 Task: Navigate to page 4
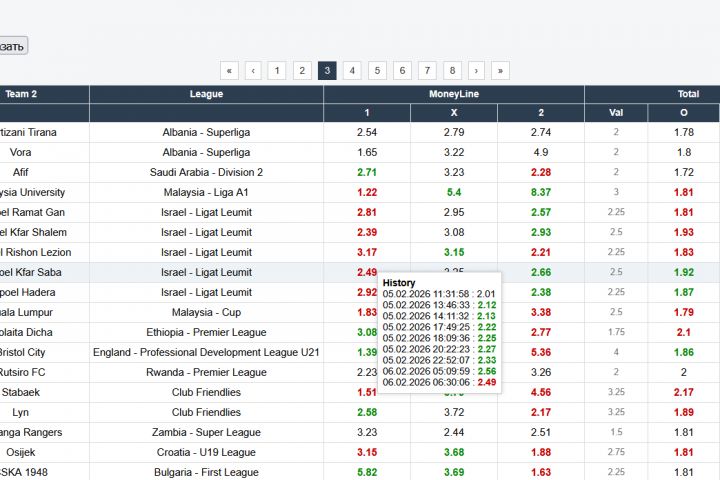[352, 70]
